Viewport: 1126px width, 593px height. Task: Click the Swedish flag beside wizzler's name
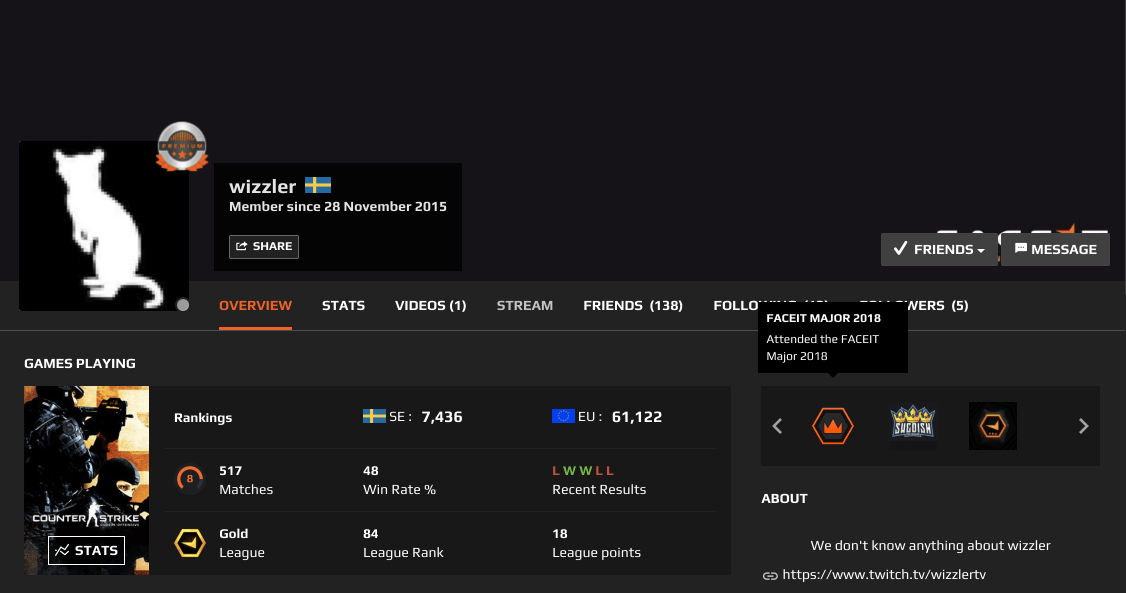coord(317,185)
